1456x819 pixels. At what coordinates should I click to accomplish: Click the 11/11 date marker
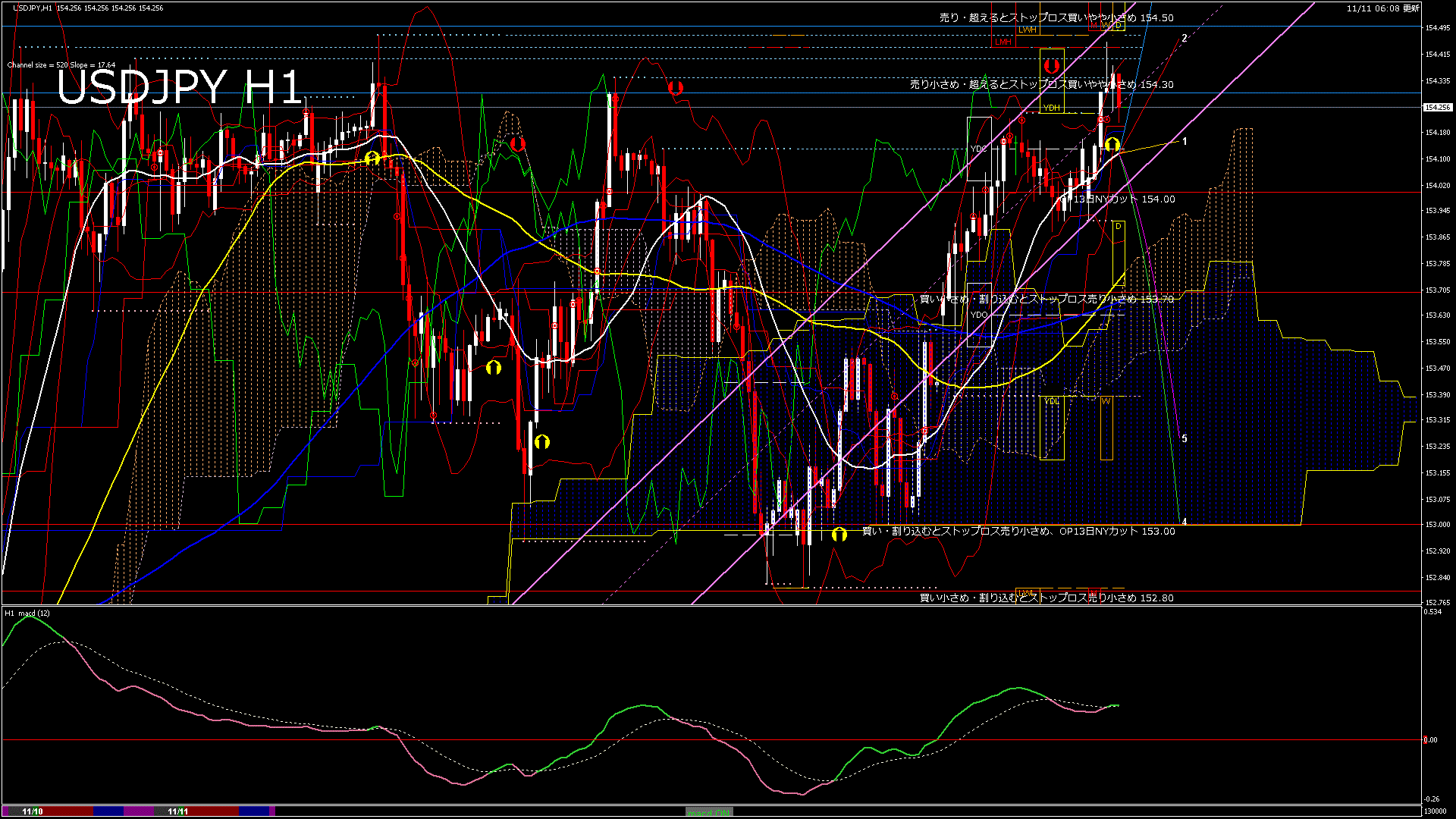[177, 811]
